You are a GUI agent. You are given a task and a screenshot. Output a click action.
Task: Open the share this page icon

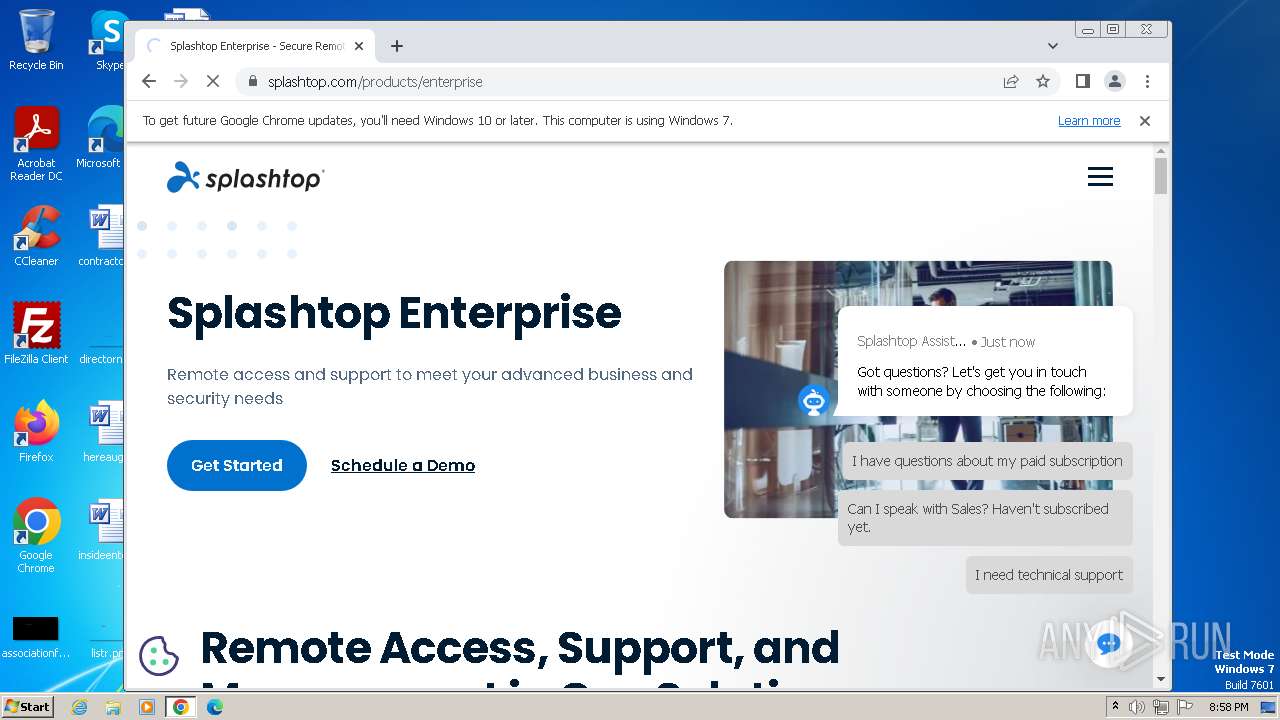(x=1011, y=81)
